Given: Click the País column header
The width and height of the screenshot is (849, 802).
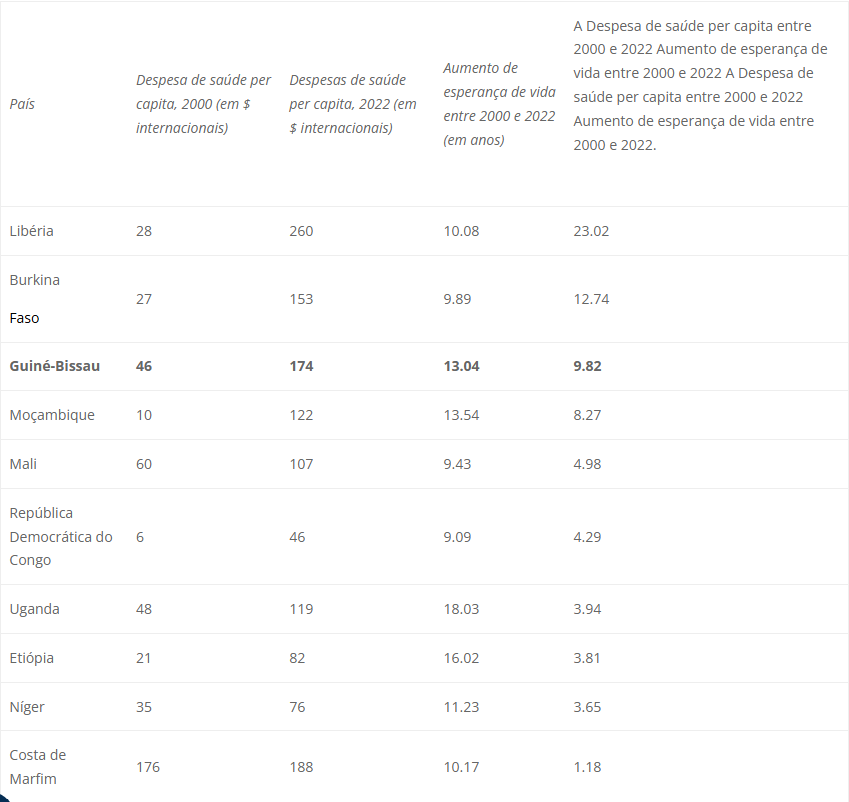Looking at the screenshot, I should click(22, 104).
